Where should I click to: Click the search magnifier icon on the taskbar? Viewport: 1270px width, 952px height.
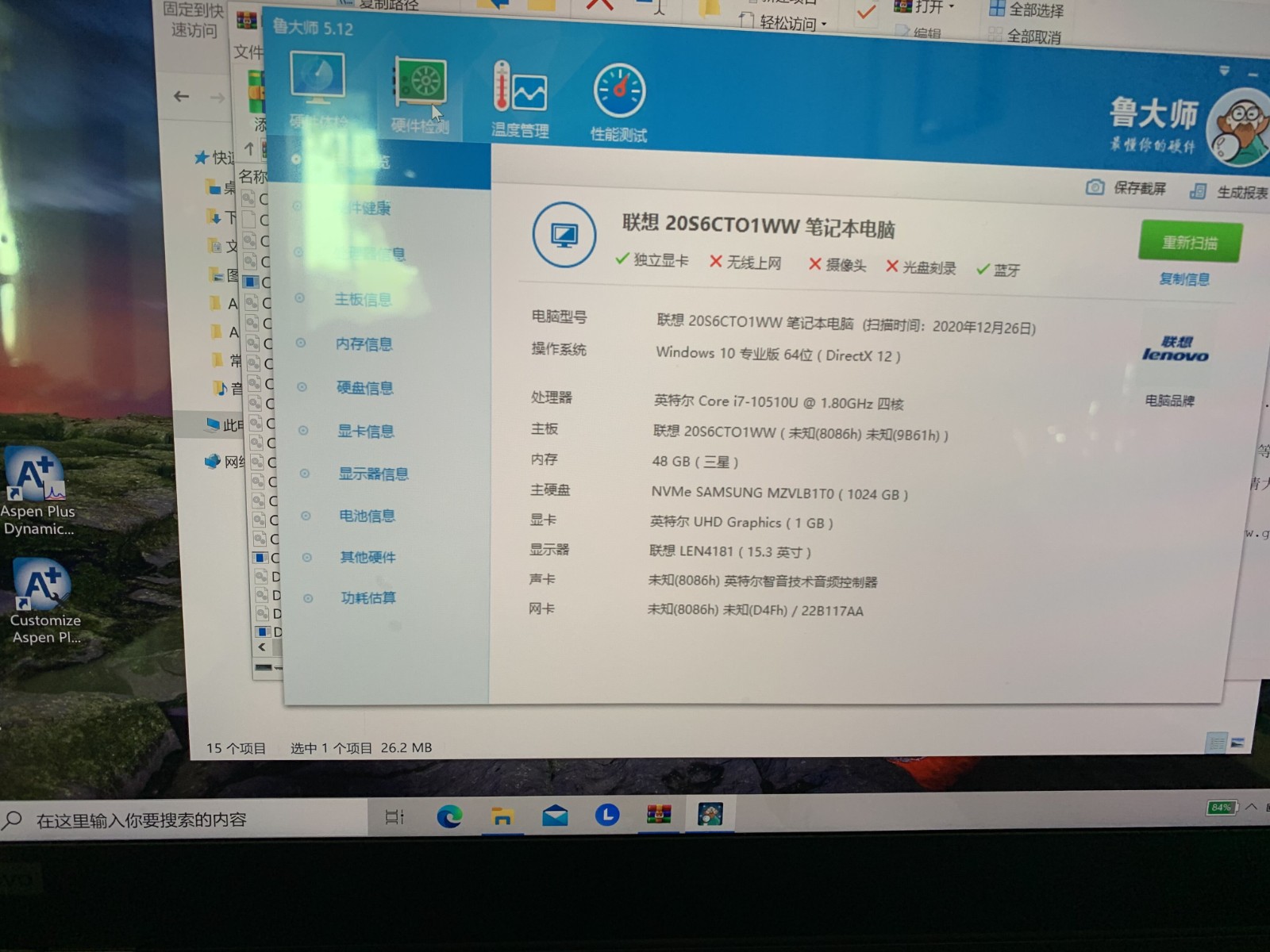(x=12, y=820)
